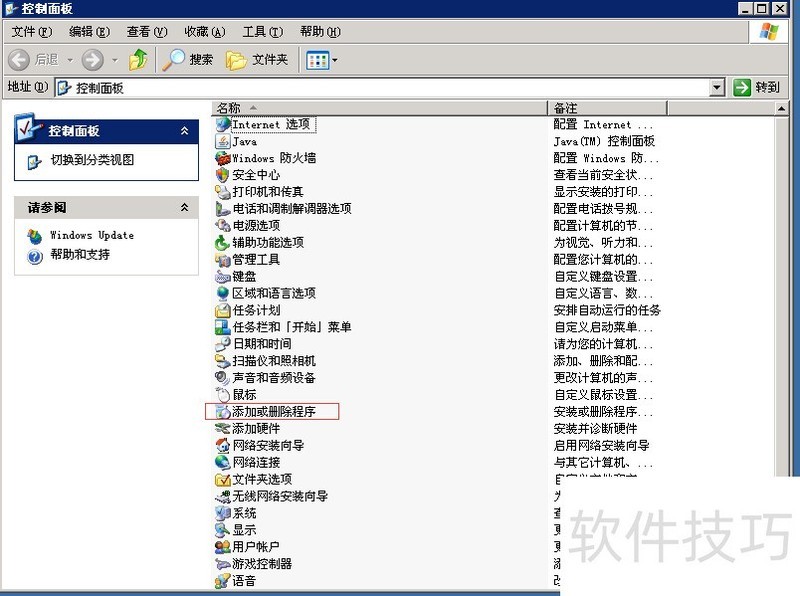Open 文件夹选项 icon
Image resolution: width=800 pixels, height=596 pixels.
point(222,479)
